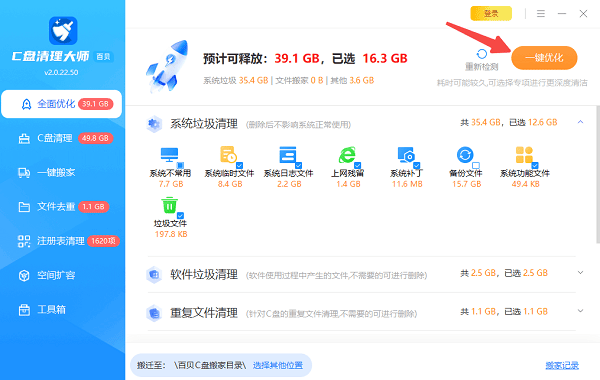This screenshot has height=380, width=600.
Task: Click the 49.8 GB badge
Action: [x=96, y=138]
